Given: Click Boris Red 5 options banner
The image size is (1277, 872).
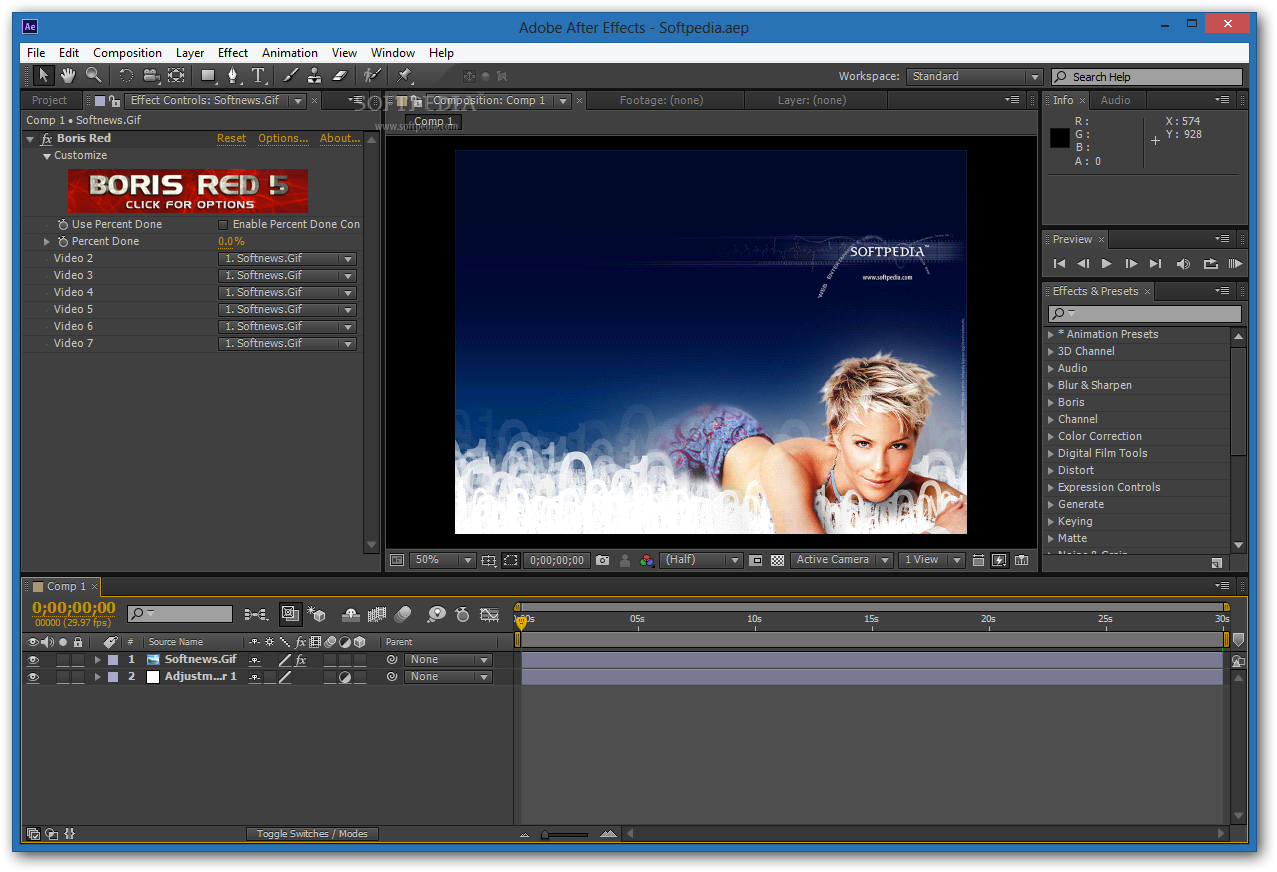Looking at the screenshot, I should [187, 191].
